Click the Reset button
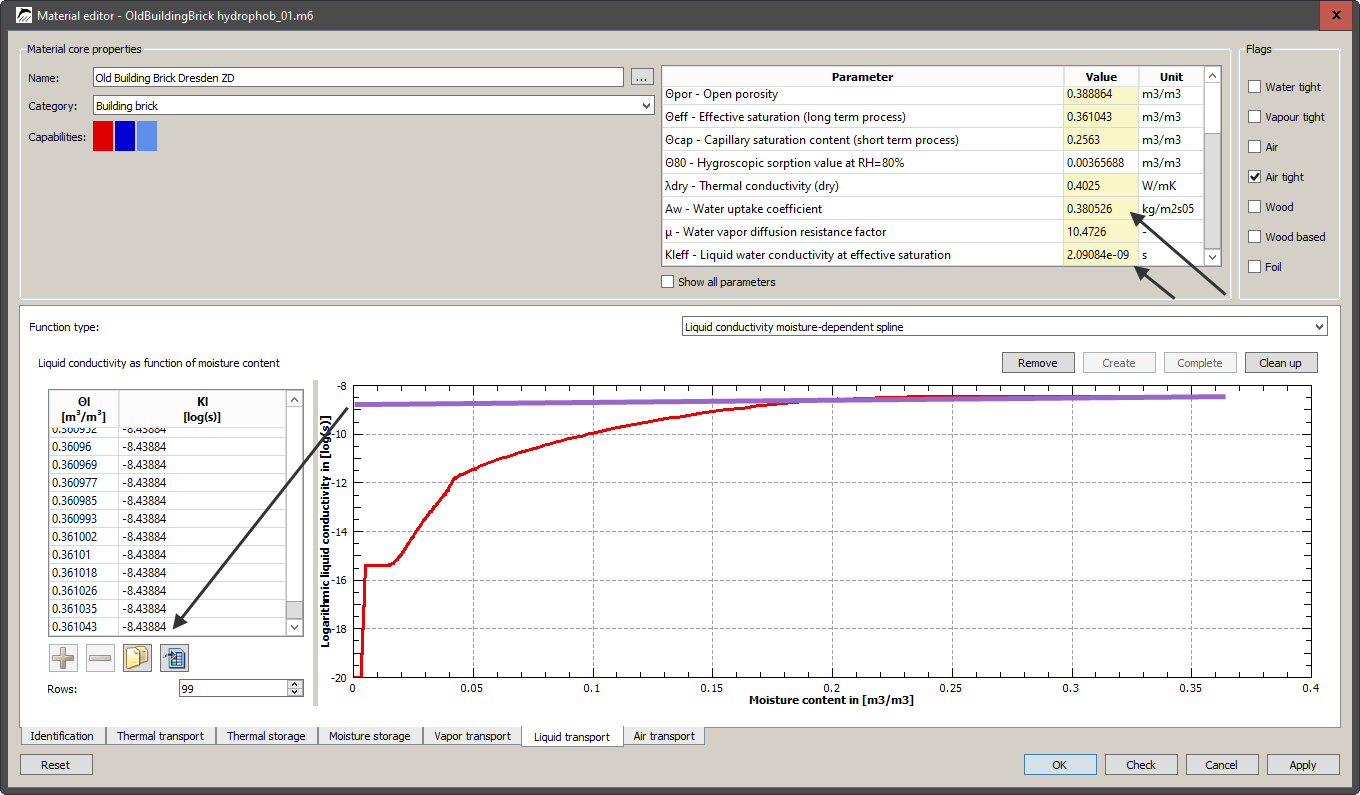The height and width of the screenshot is (795, 1360). pos(56,765)
